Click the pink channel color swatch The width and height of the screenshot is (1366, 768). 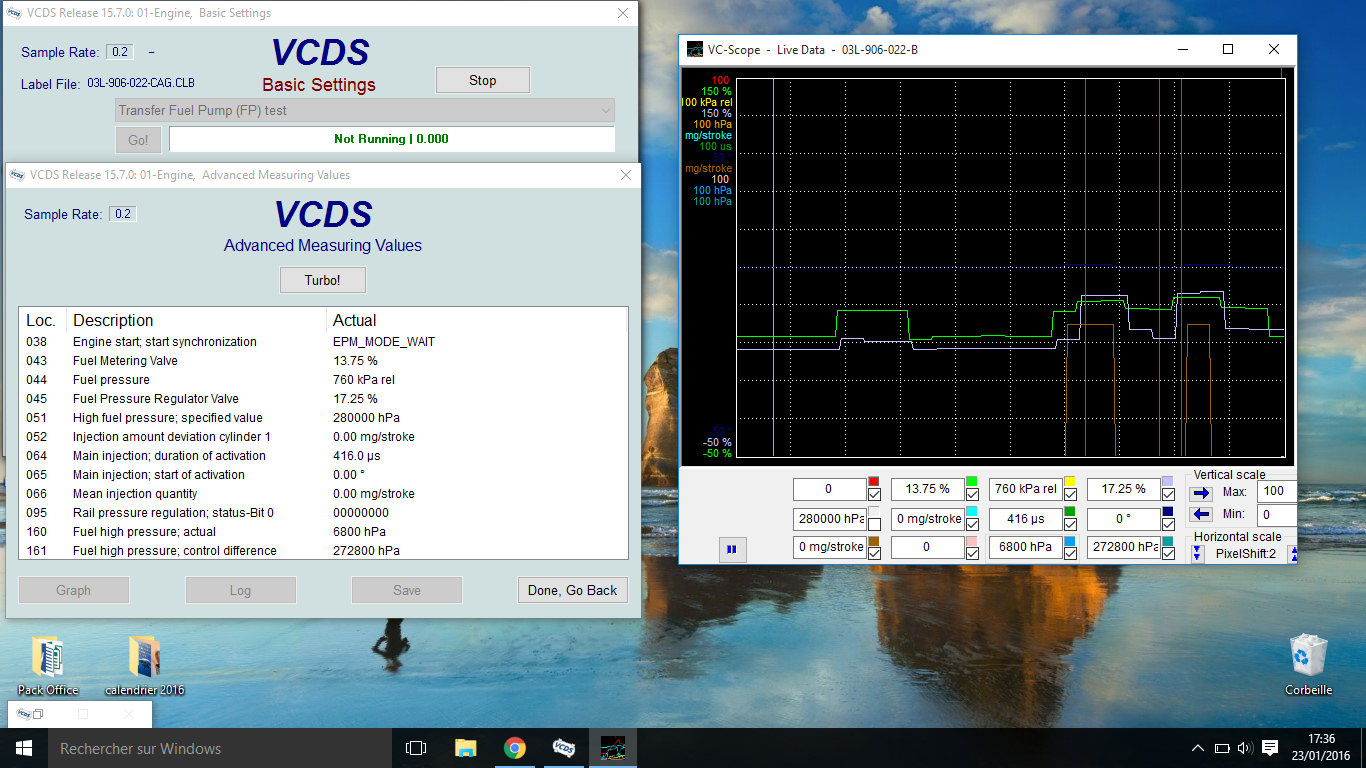pos(972,541)
